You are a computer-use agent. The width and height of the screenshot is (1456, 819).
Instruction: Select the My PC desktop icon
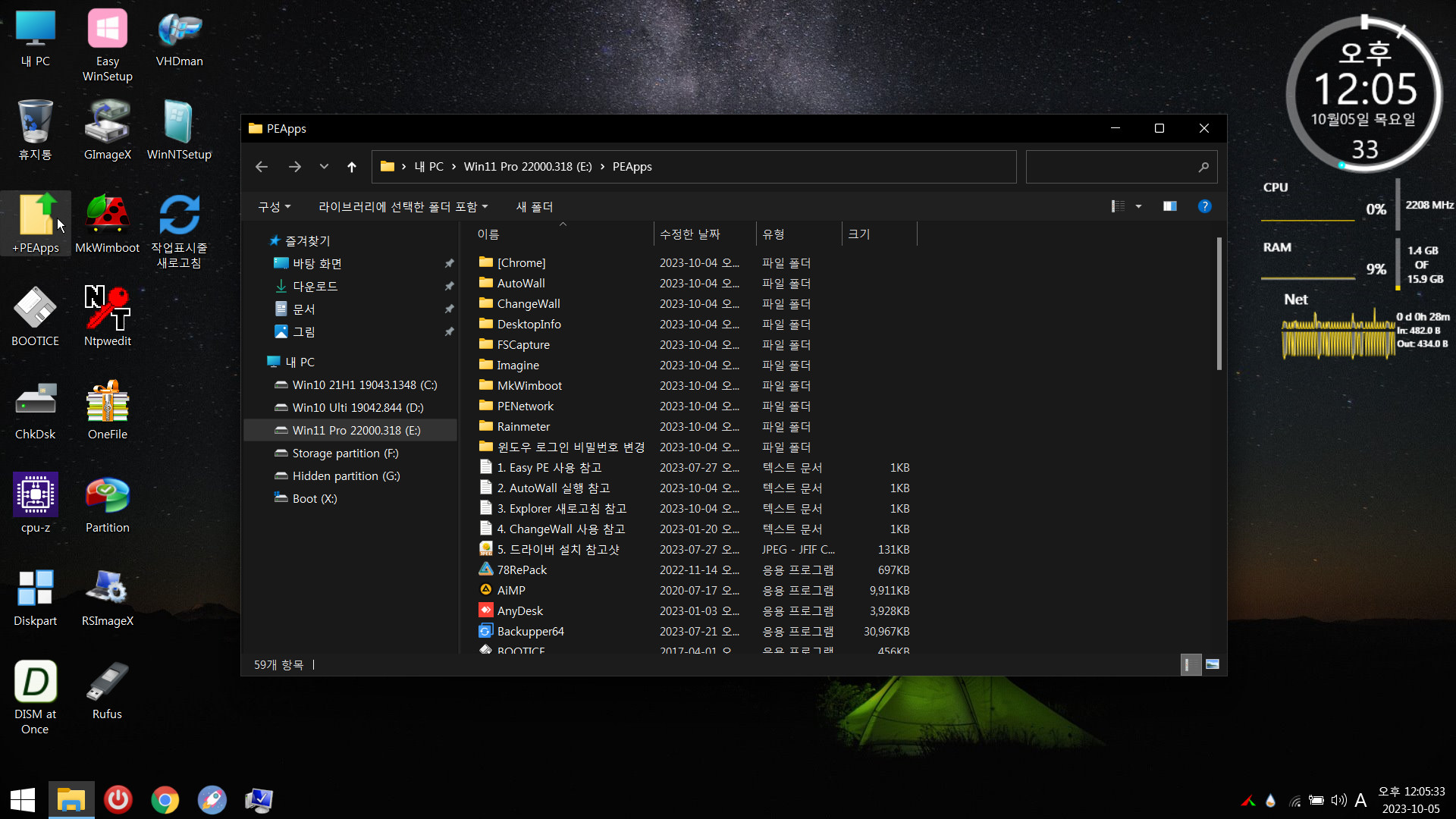click(36, 39)
